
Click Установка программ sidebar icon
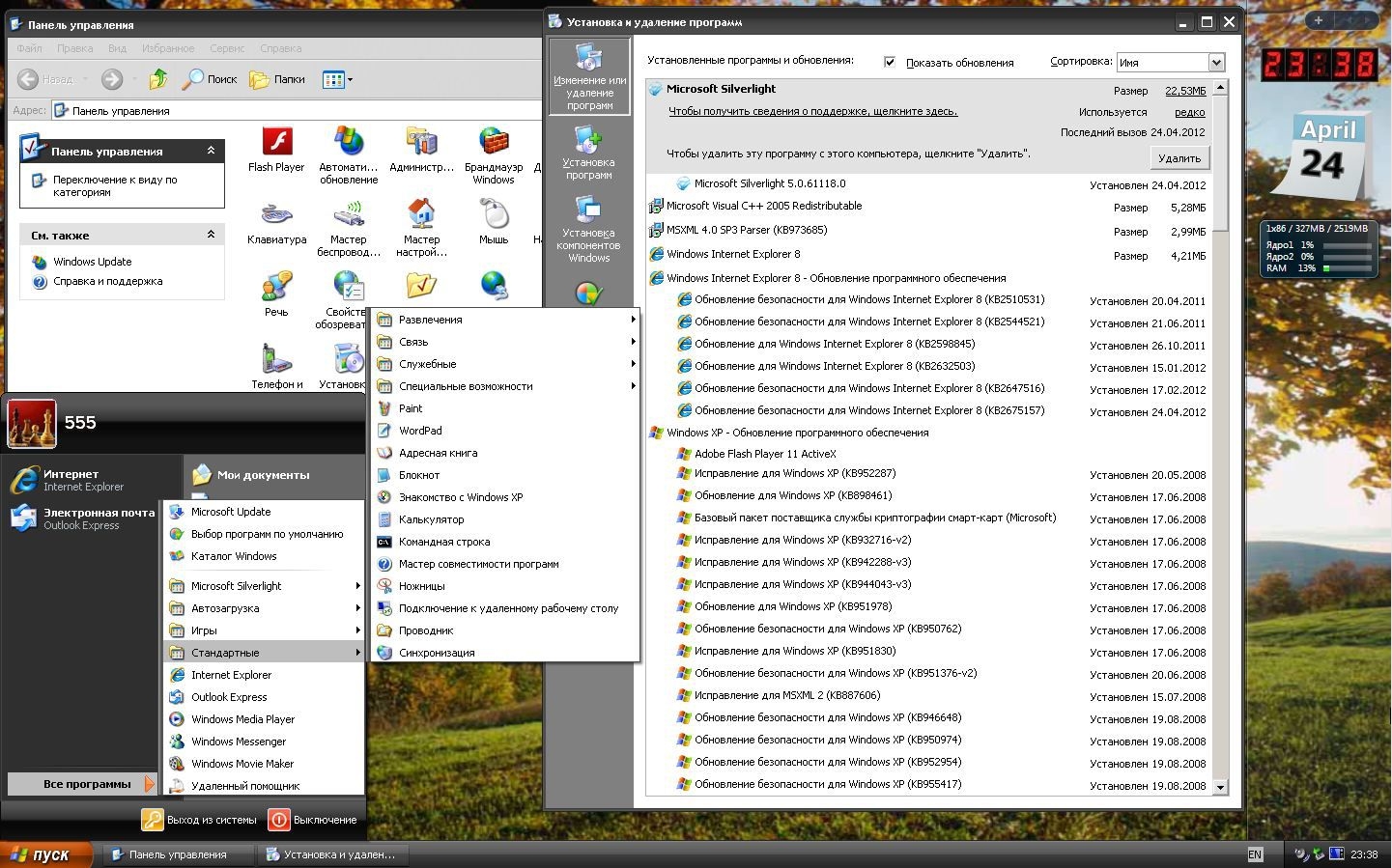[588, 153]
